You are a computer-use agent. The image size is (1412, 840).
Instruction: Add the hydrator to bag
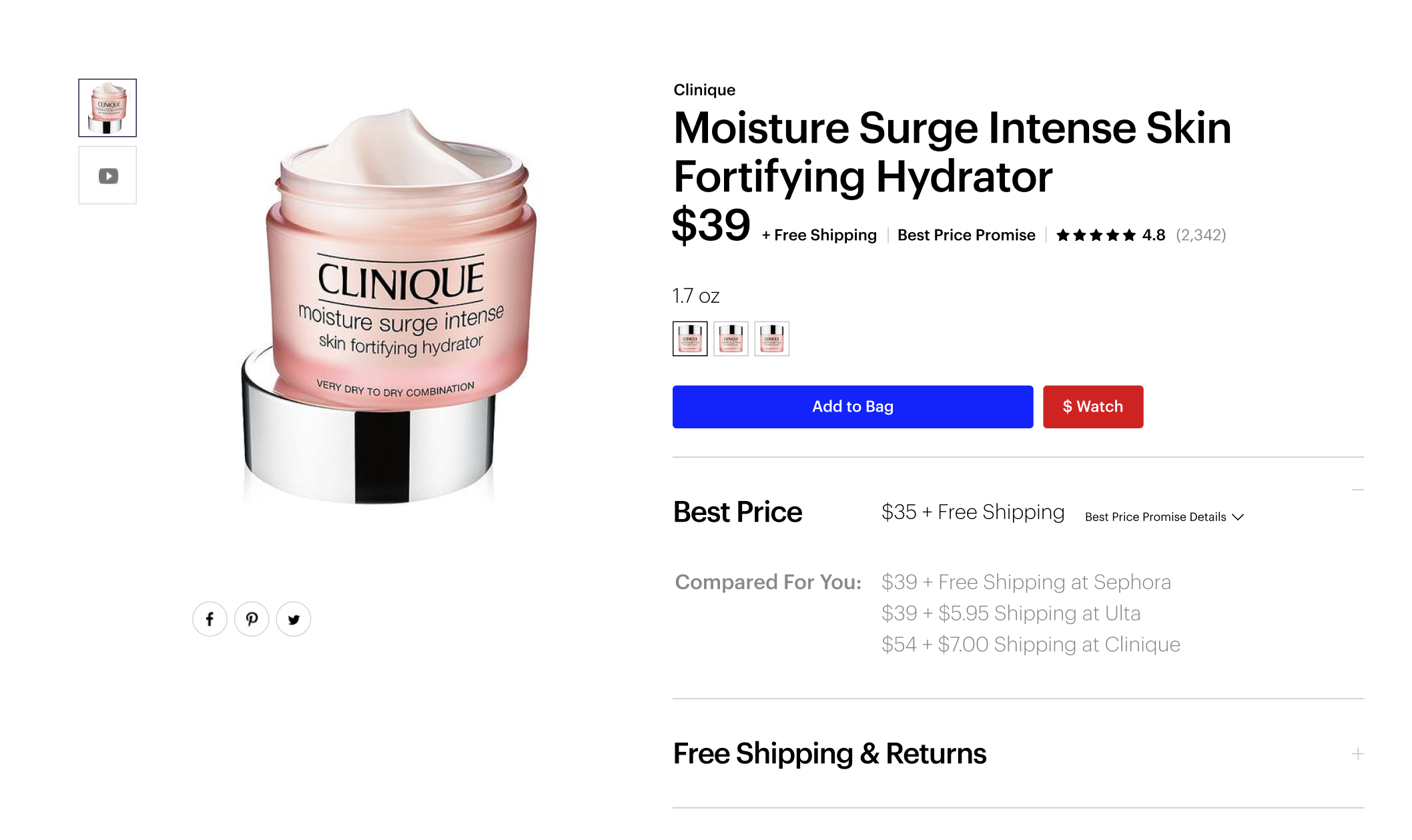(x=853, y=406)
